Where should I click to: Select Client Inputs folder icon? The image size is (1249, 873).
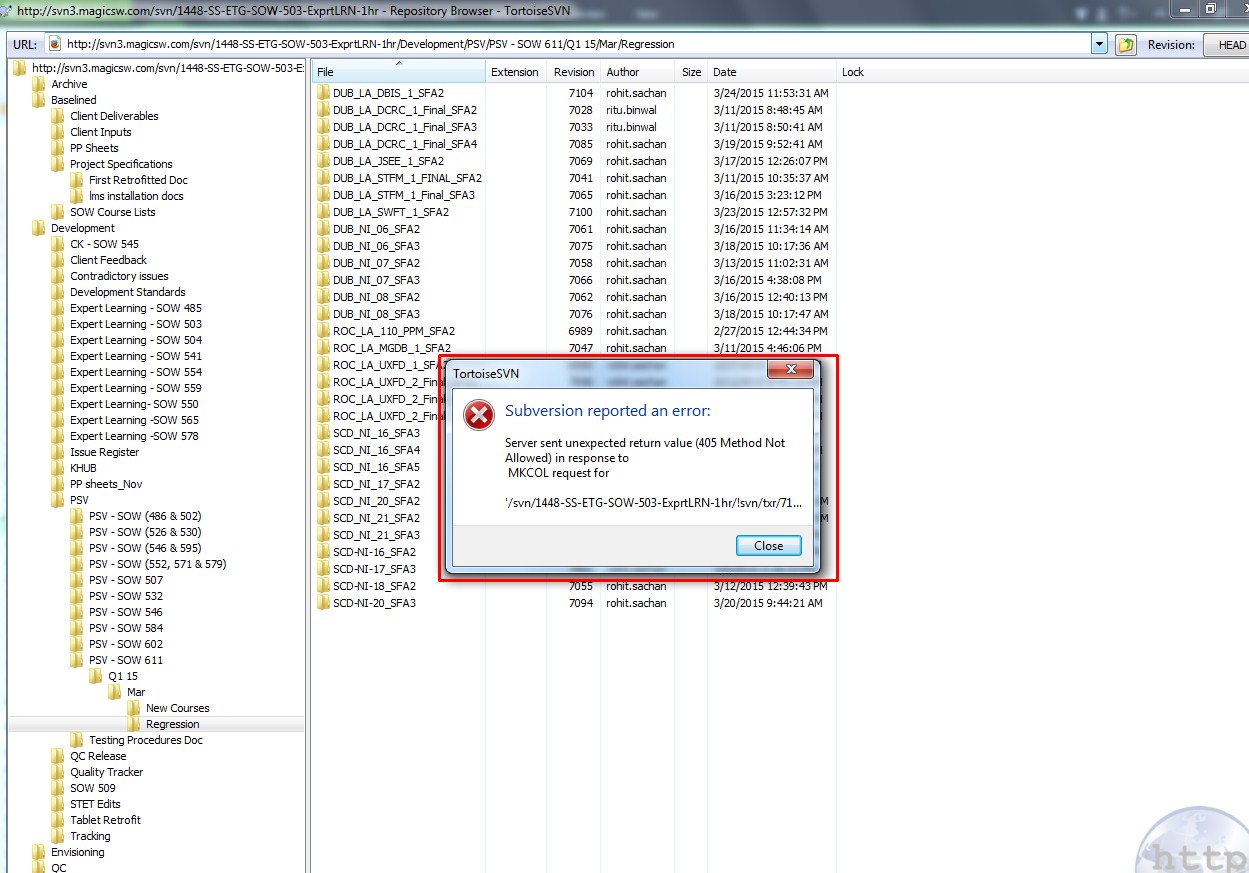(x=58, y=132)
